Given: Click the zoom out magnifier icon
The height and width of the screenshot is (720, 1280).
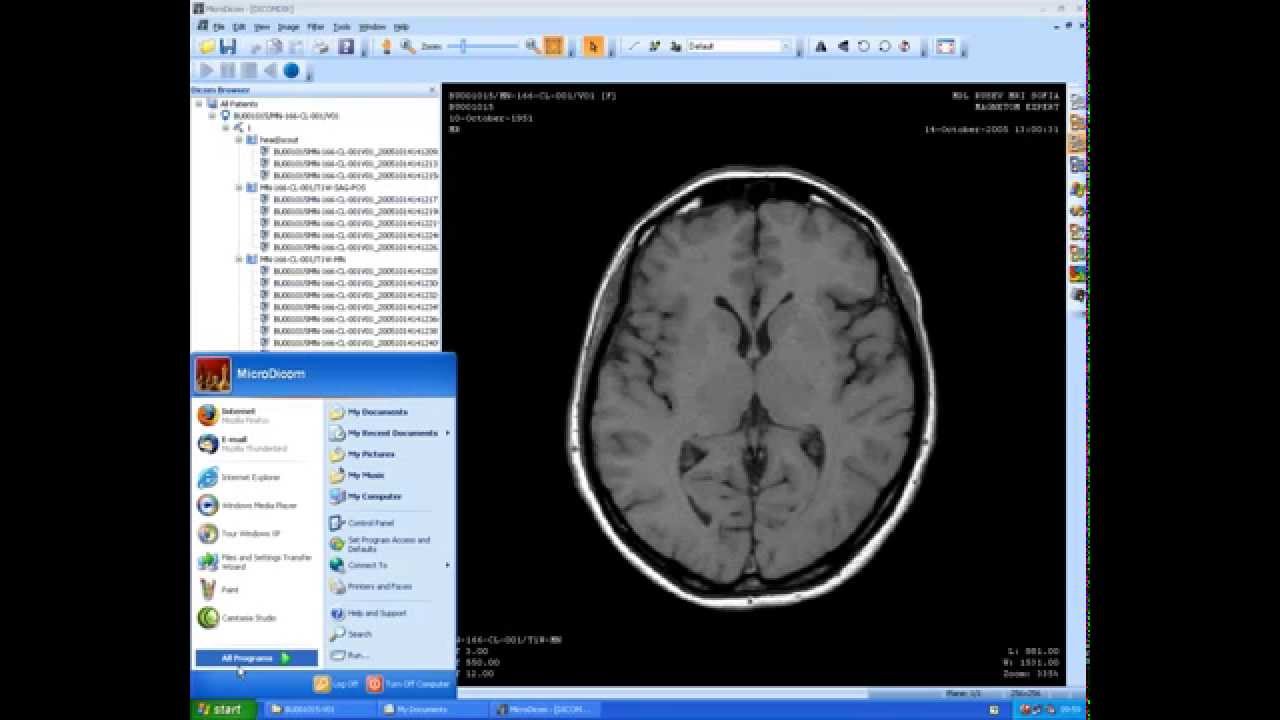Looking at the screenshot, I should point(408,46).
